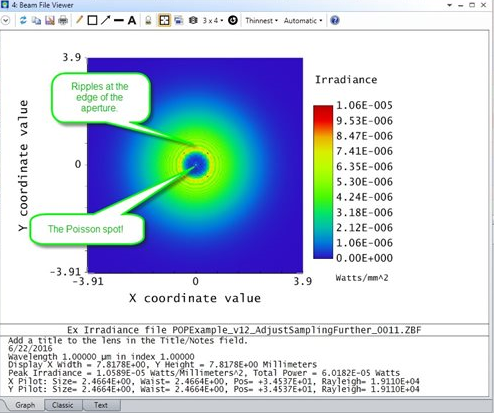Open the Automatic dropdown
This screenshot has height=413, width=494.
(x=303, y=21)
